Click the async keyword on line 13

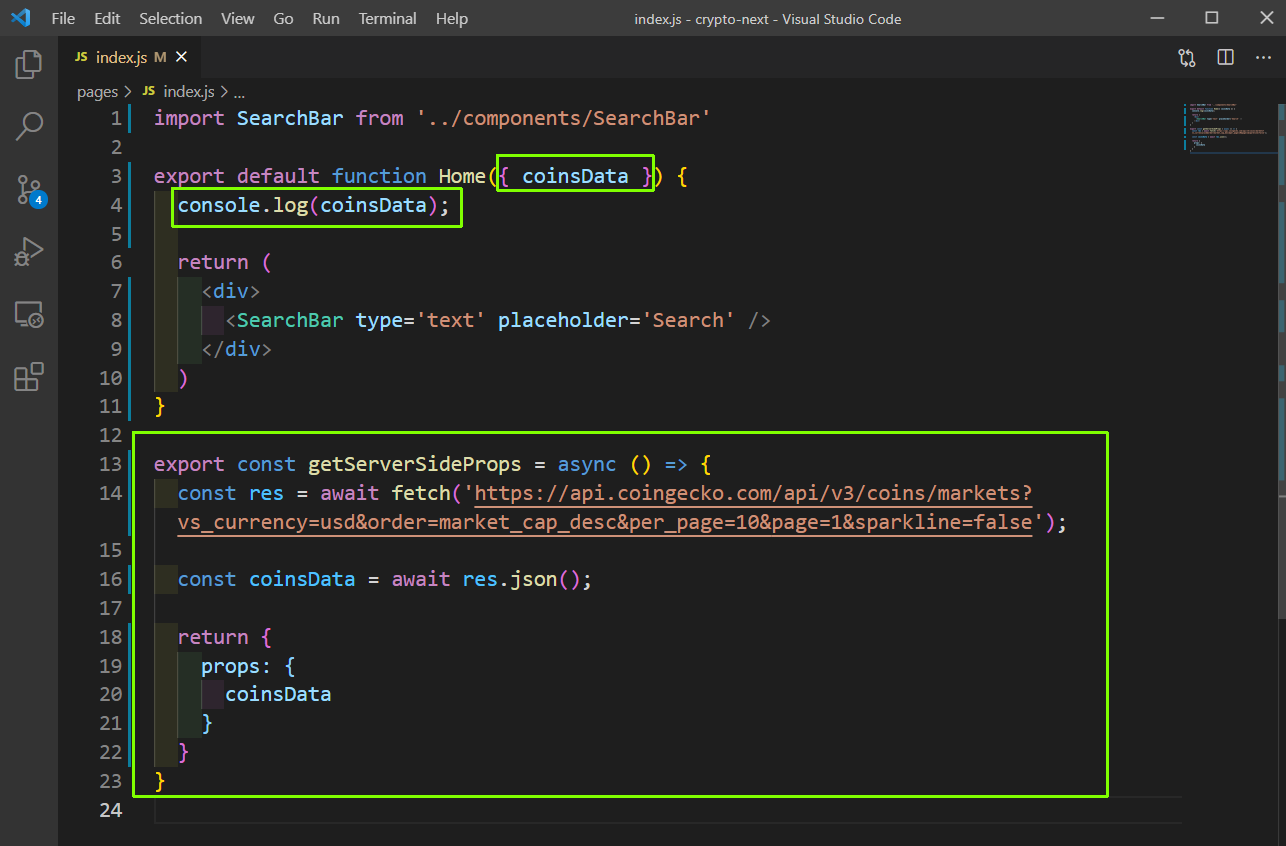[x=587, y=464]
